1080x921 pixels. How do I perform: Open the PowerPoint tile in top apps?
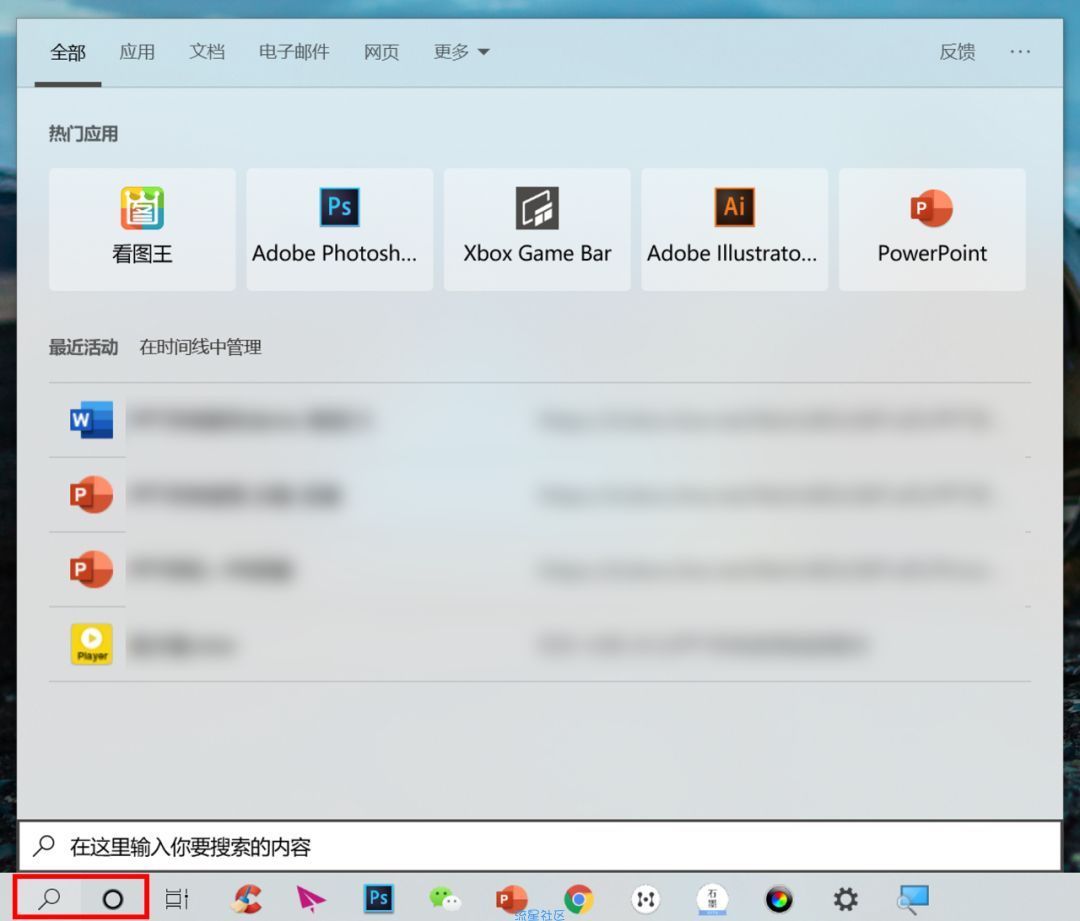(x=932, y=229)
